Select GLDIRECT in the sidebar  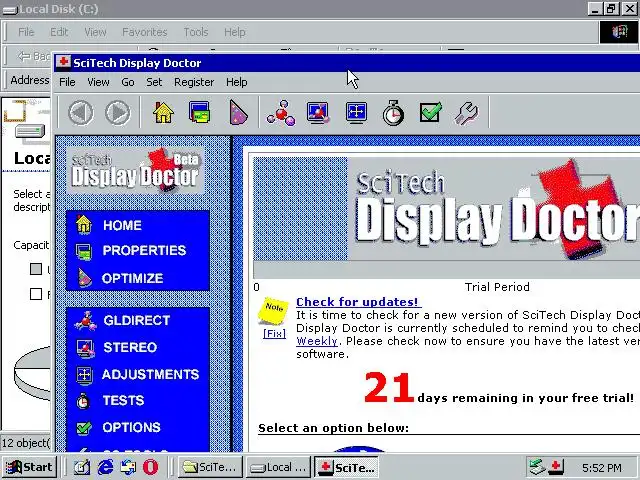(x=138, y=320)
